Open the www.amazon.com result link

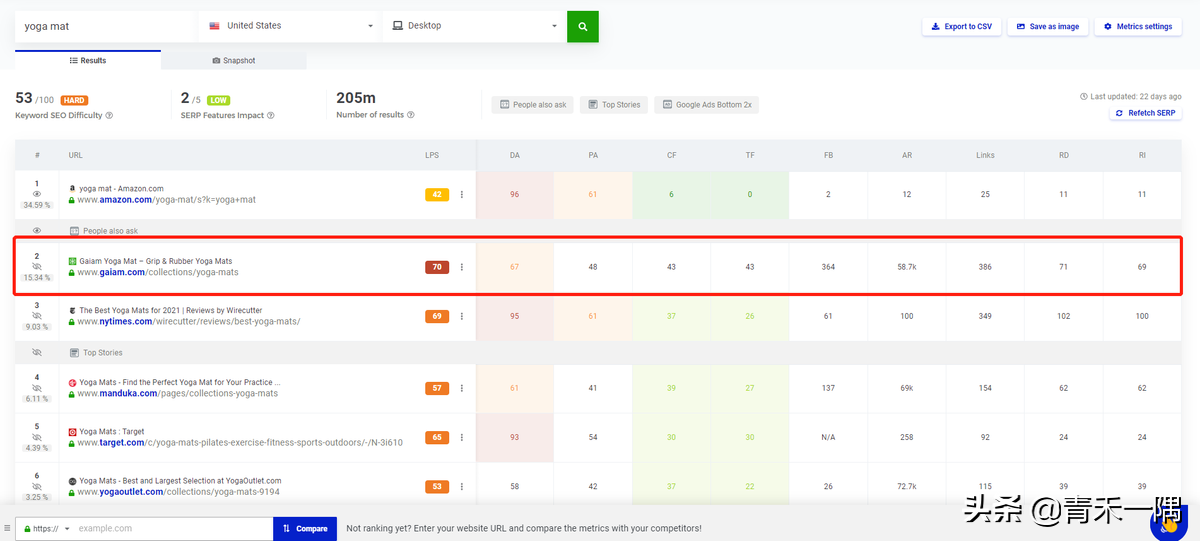(x=168, y=200)
